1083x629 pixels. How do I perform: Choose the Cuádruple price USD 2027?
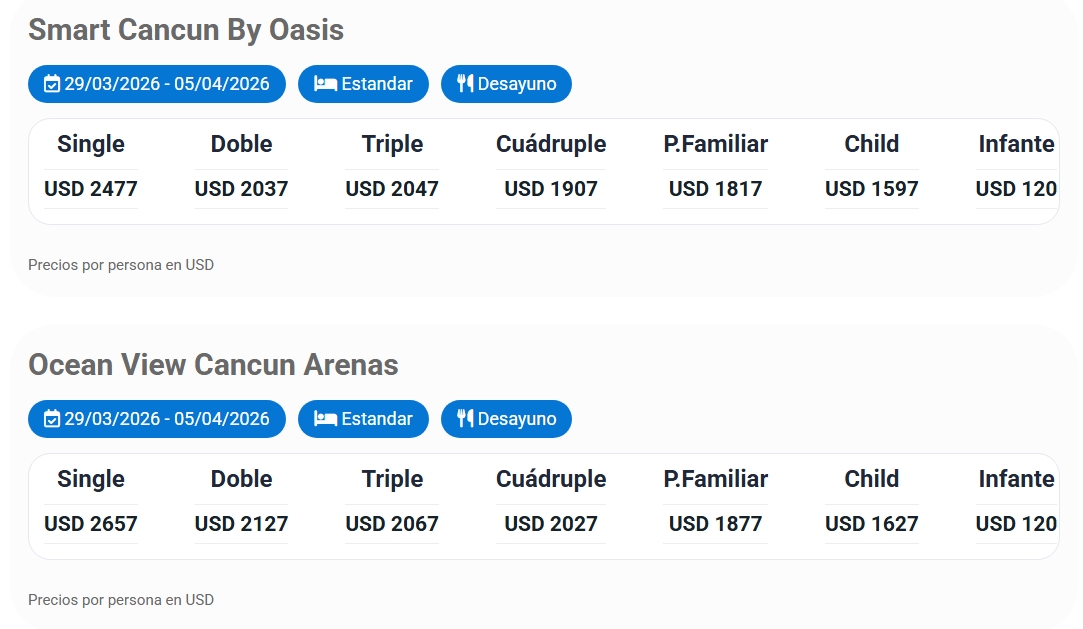pyautogui.click(x=551, y=523)
